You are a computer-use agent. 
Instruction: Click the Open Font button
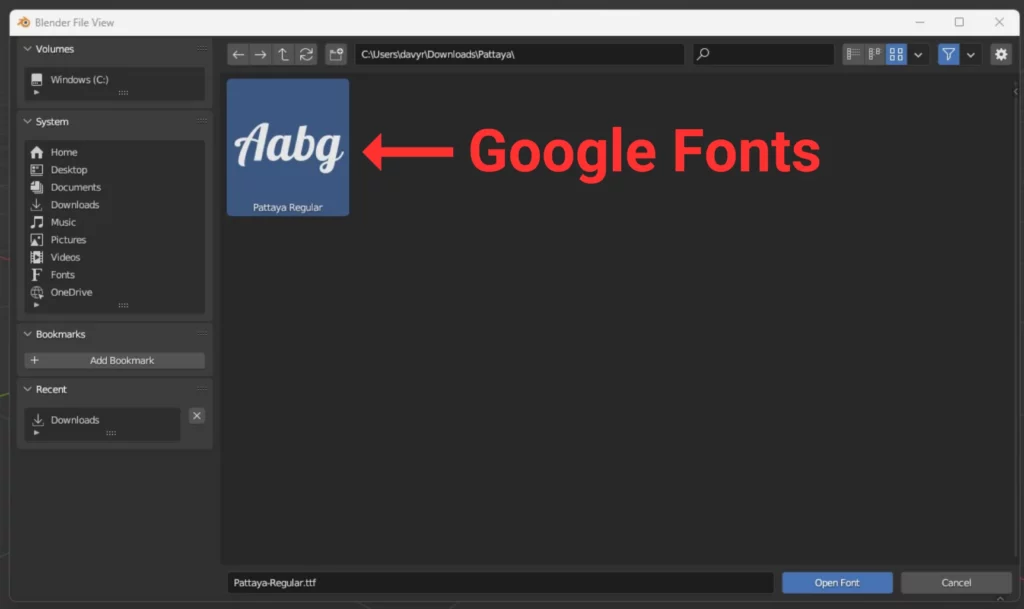coord(837,582)
